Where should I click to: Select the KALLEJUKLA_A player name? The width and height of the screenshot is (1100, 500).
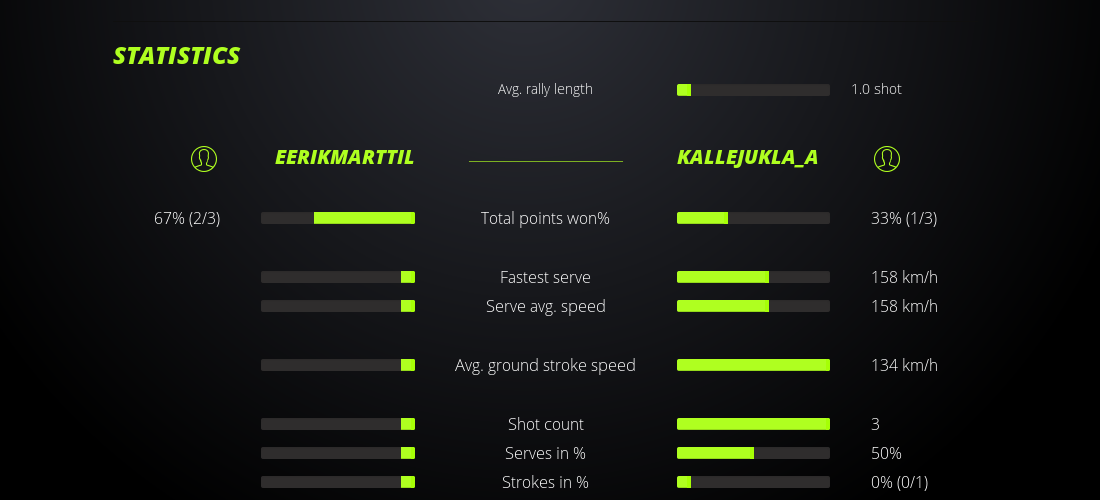(748, 158)
